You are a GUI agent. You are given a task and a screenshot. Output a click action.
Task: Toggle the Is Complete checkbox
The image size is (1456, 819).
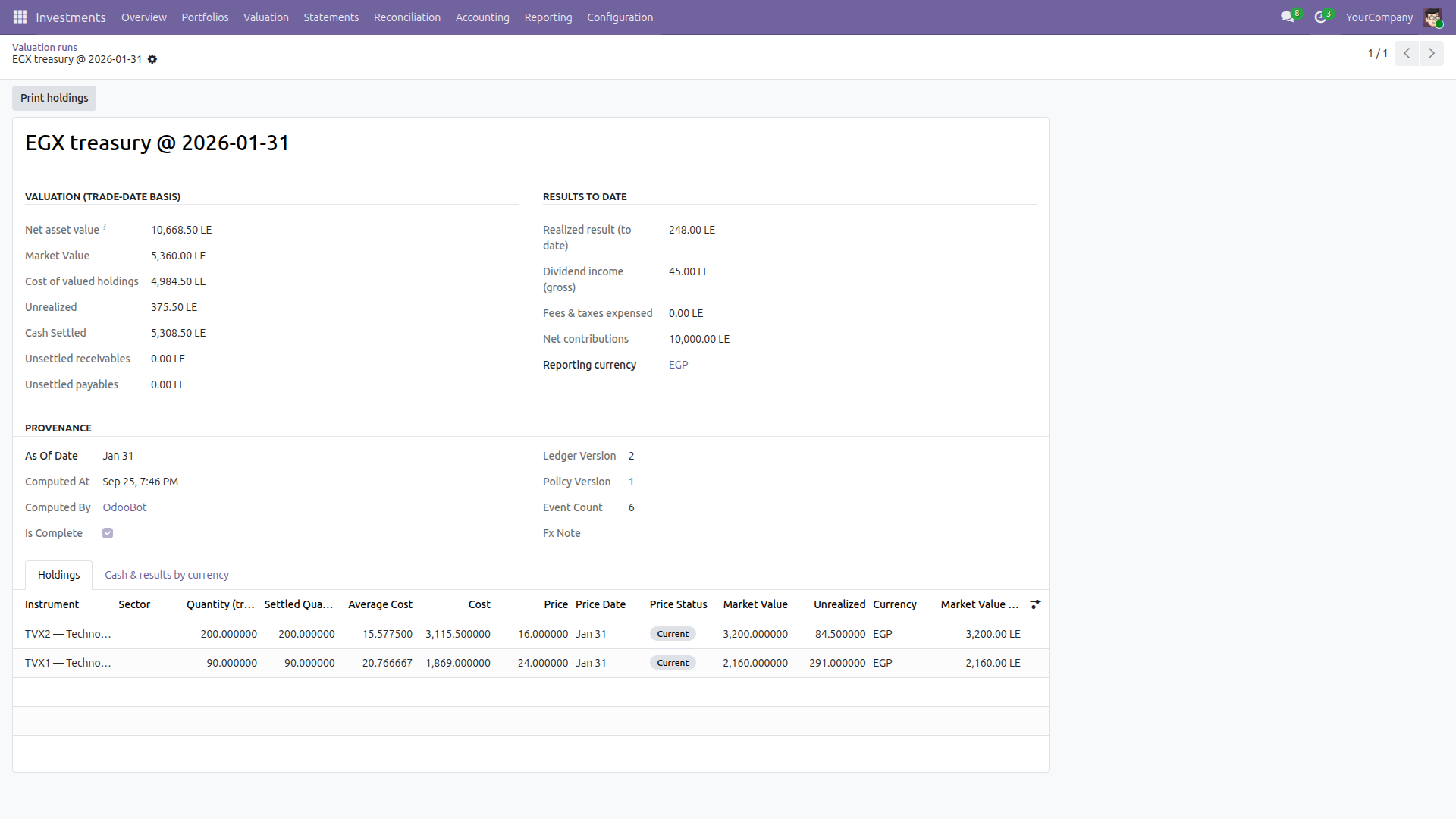[x=108, y=533]
